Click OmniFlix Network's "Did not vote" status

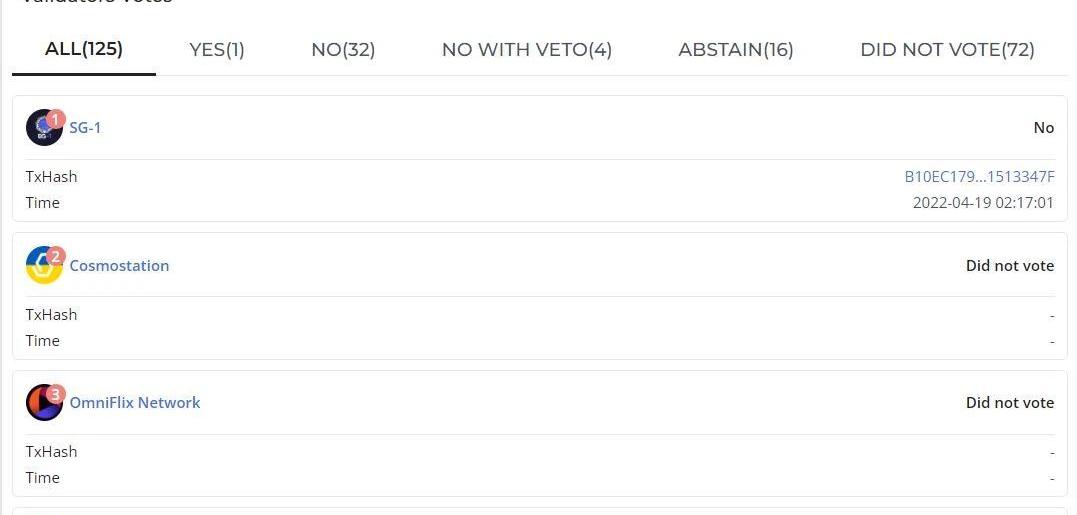[x=1009, y=402]
